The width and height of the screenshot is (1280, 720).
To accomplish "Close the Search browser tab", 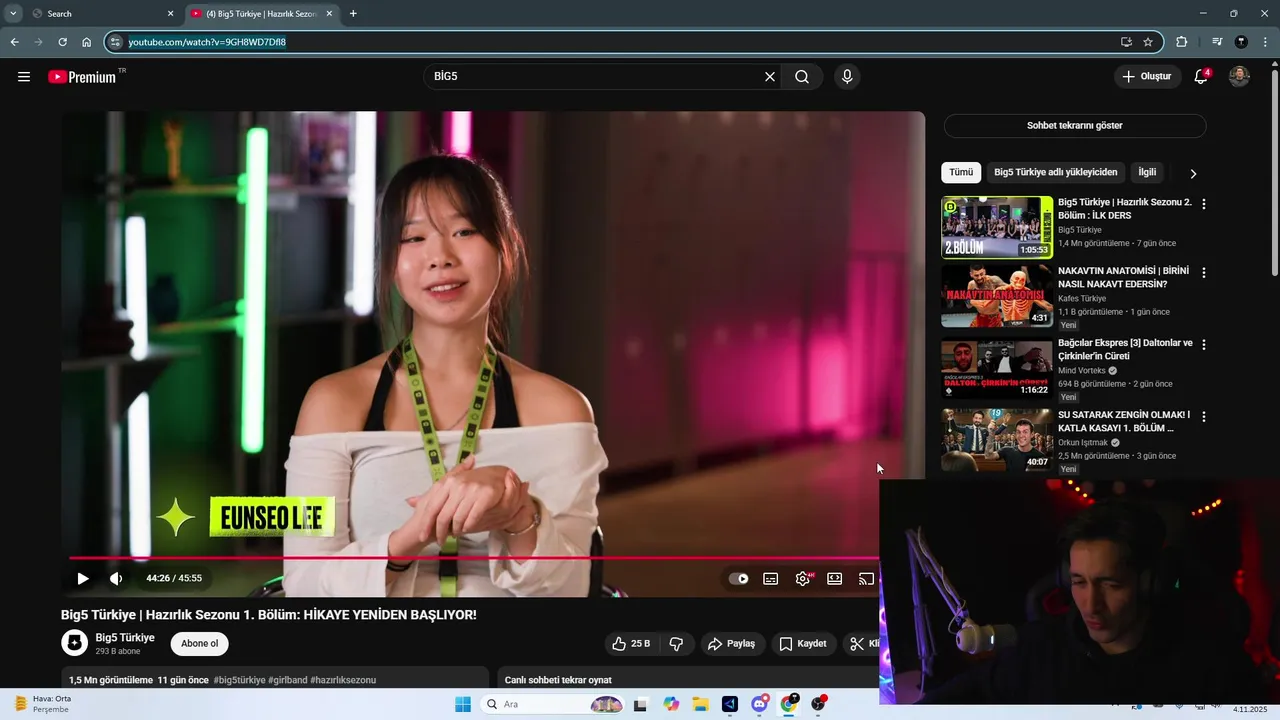I will [x=170, y=14].
